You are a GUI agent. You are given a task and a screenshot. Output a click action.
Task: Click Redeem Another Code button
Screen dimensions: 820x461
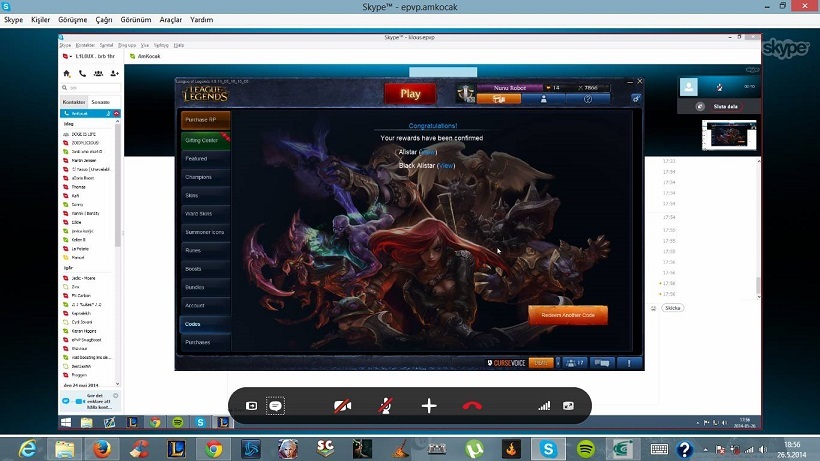click(568, 315)
